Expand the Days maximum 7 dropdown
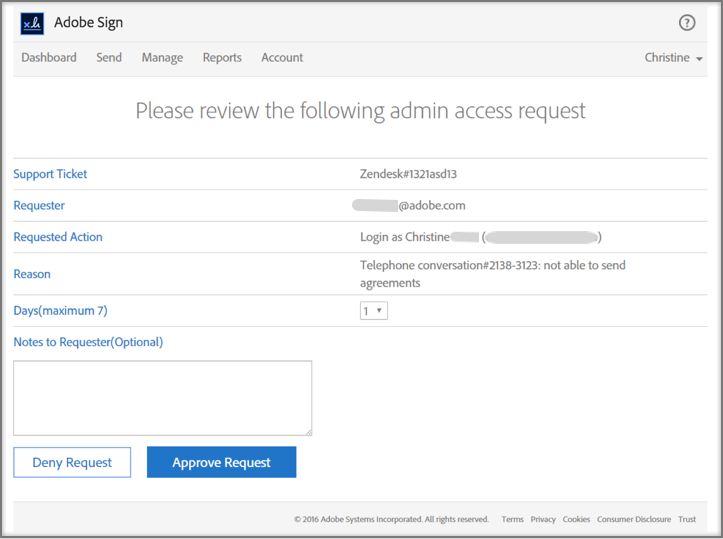 coord(373,311)
